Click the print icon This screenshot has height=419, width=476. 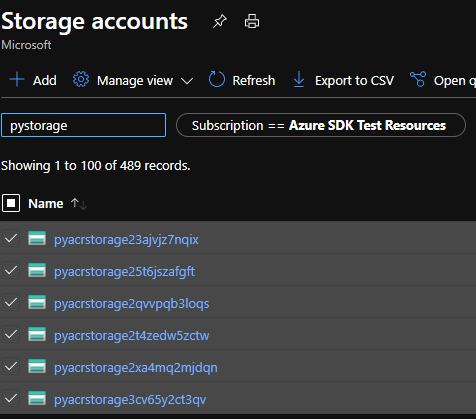[x=252, y=21]
